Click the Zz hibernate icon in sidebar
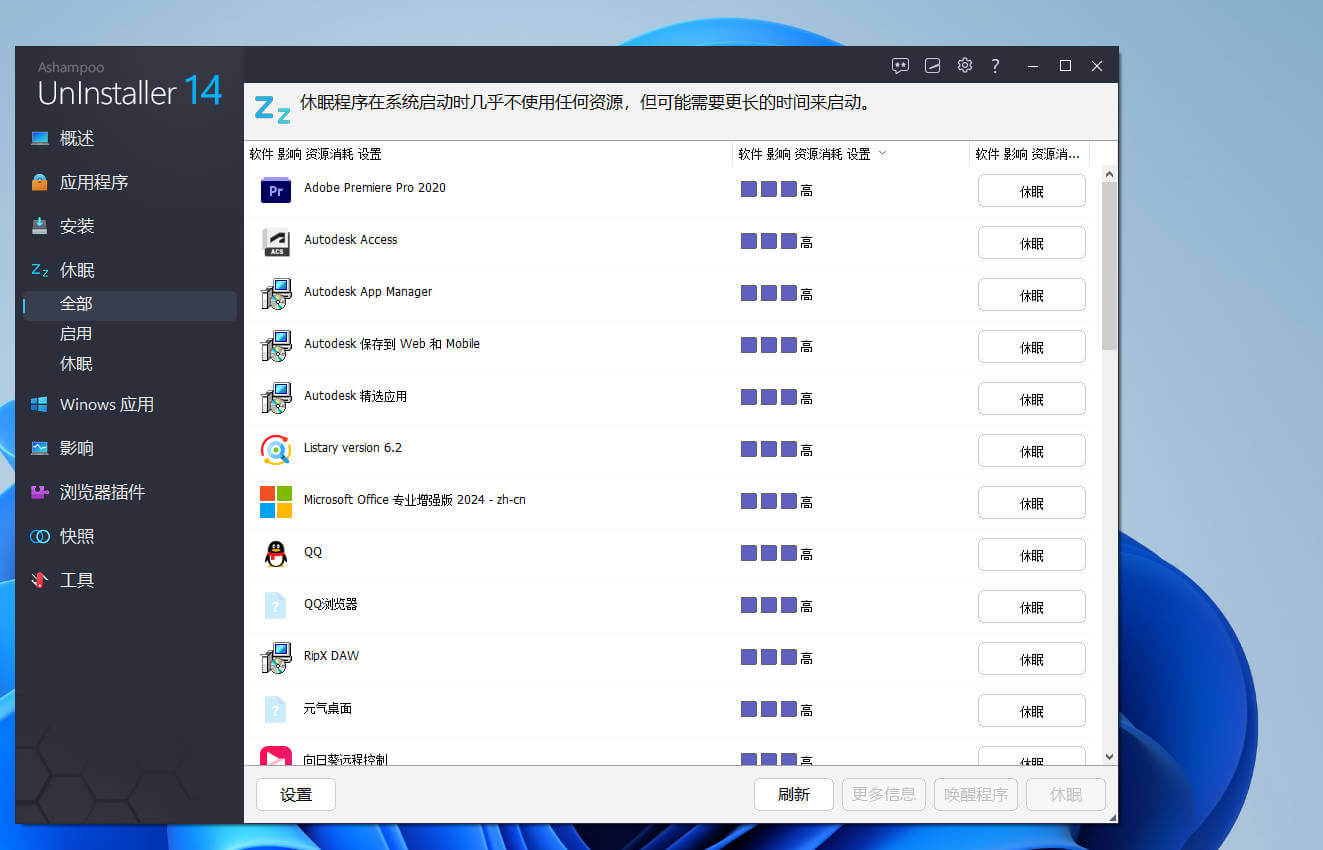 (x=38, y=269)
